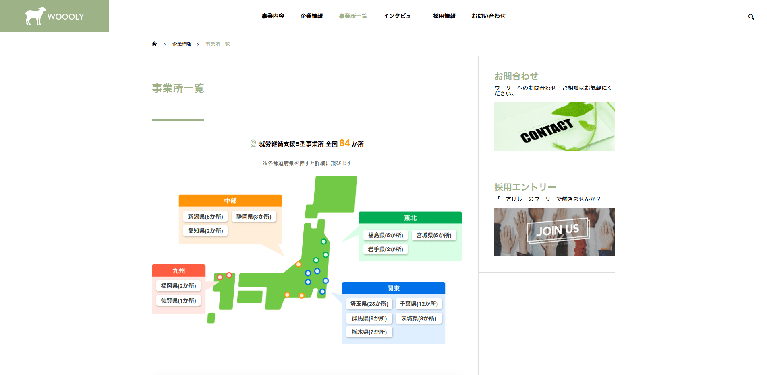767x375 pixels.
Task: Select 愛知県 in the 中部 box
Action: (205, 230)
